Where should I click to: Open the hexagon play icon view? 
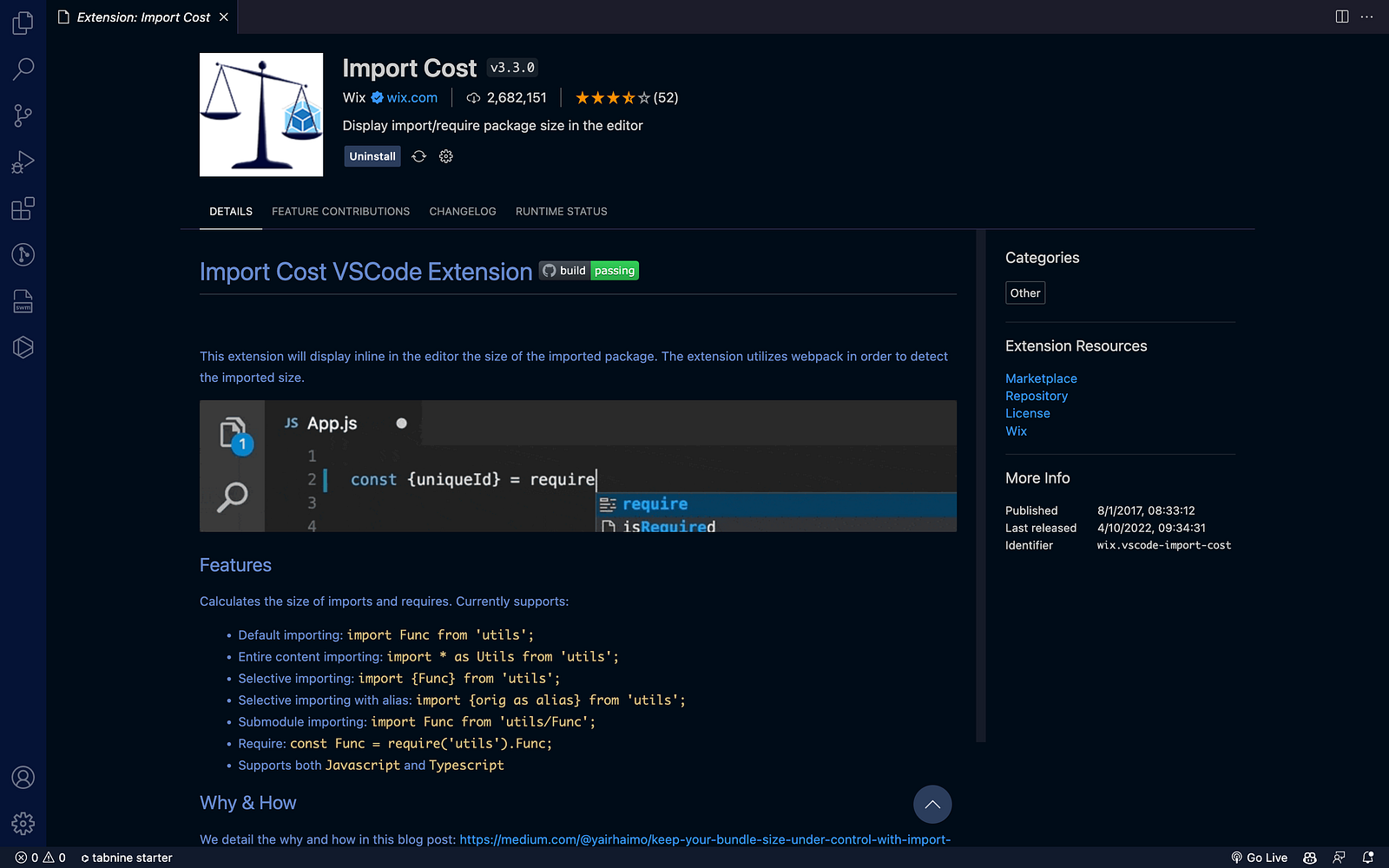(x=23, y=347)
